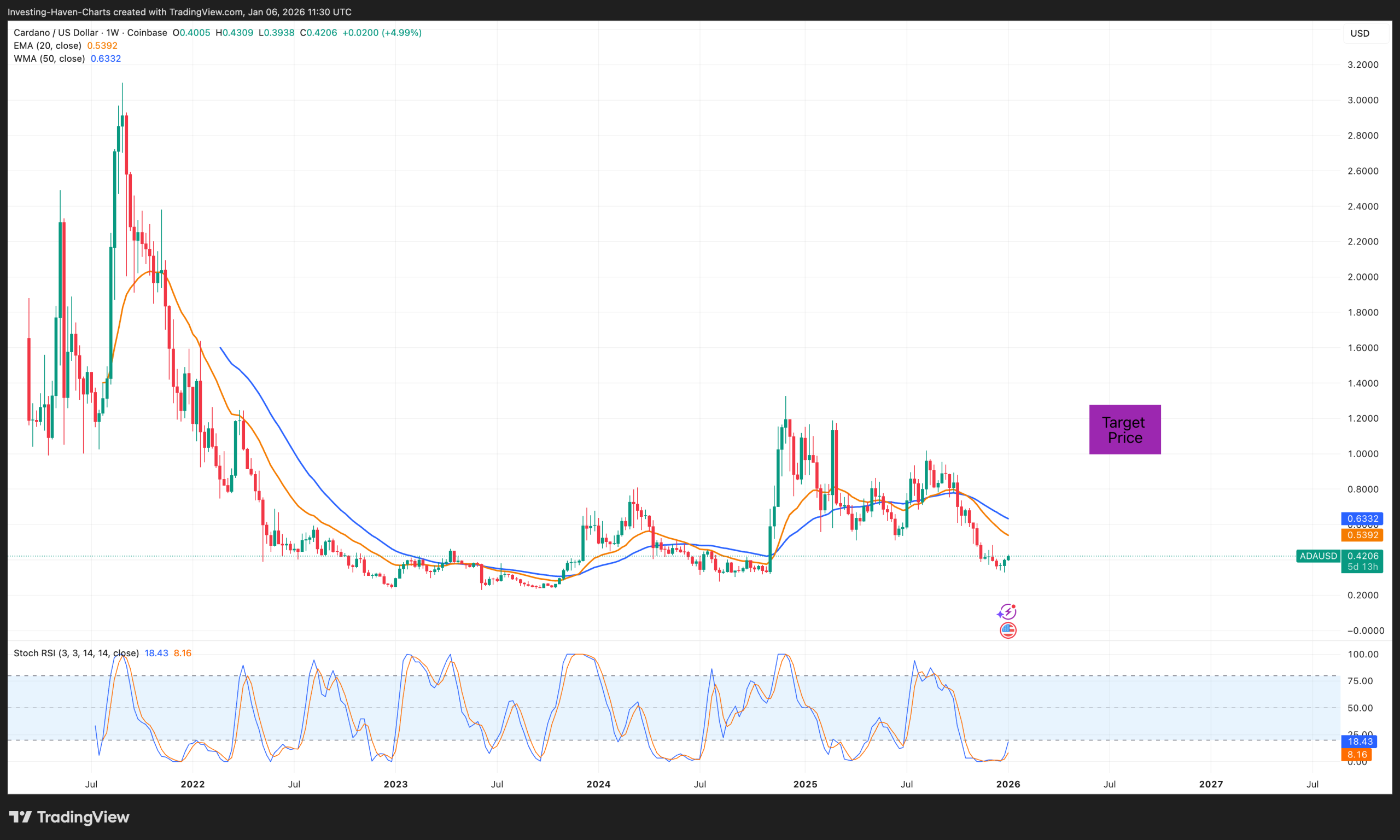Viewport: 1400px width, 840px height.
Task: Click the orange EMA 0.5392 price label
Action: pyautogui.click(x=1362, y=535)
